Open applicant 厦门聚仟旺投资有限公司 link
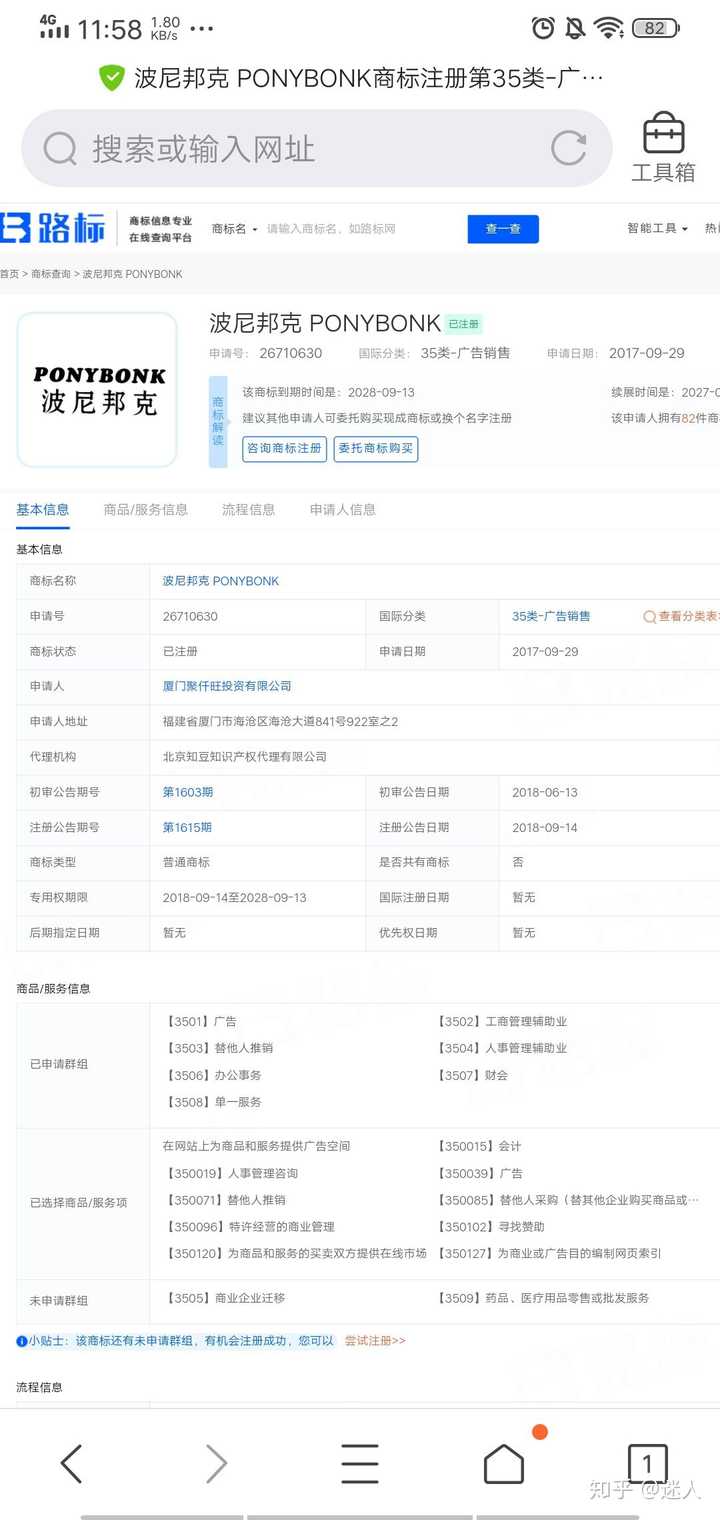The height and width of the screenshot is (1520, 720). pyautogui.click(x=227, y=686)
